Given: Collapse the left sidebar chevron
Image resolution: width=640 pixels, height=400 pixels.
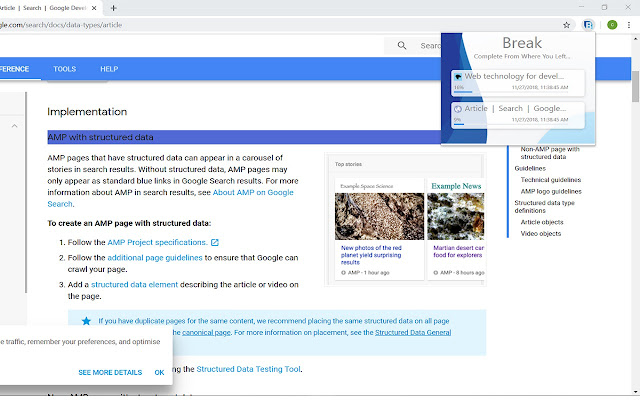Looking at the screenshot, I should click(x=14, y=126).
